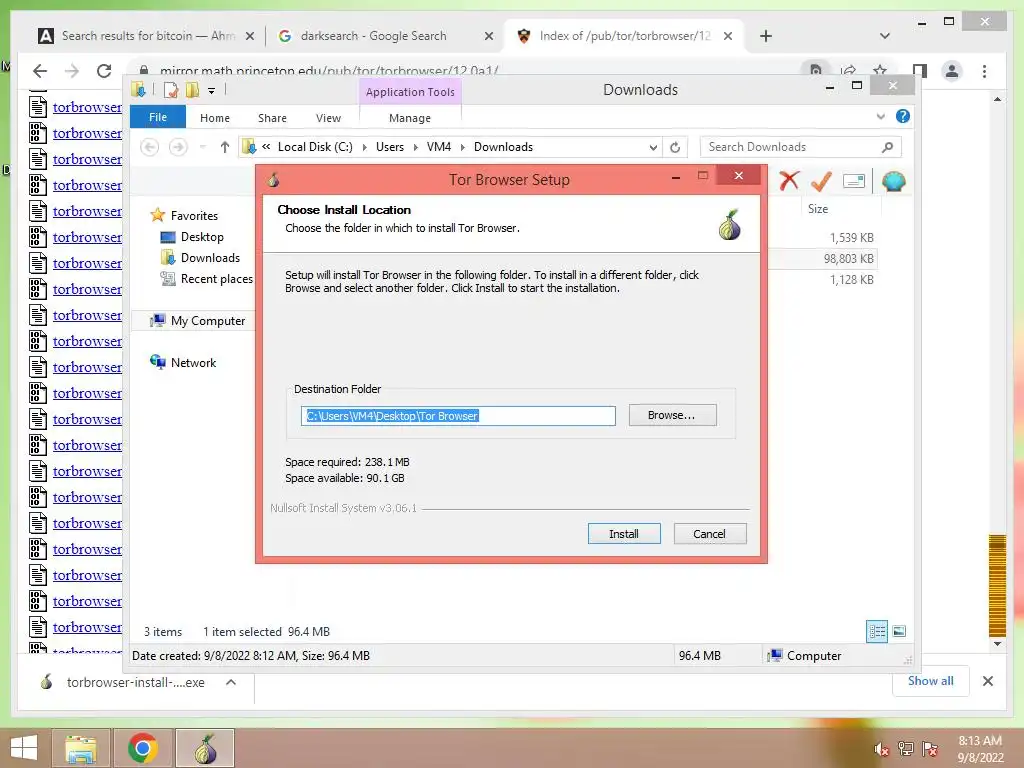Open download item options chevron
Screen dimensions: 1024x768
click(231, 682)
